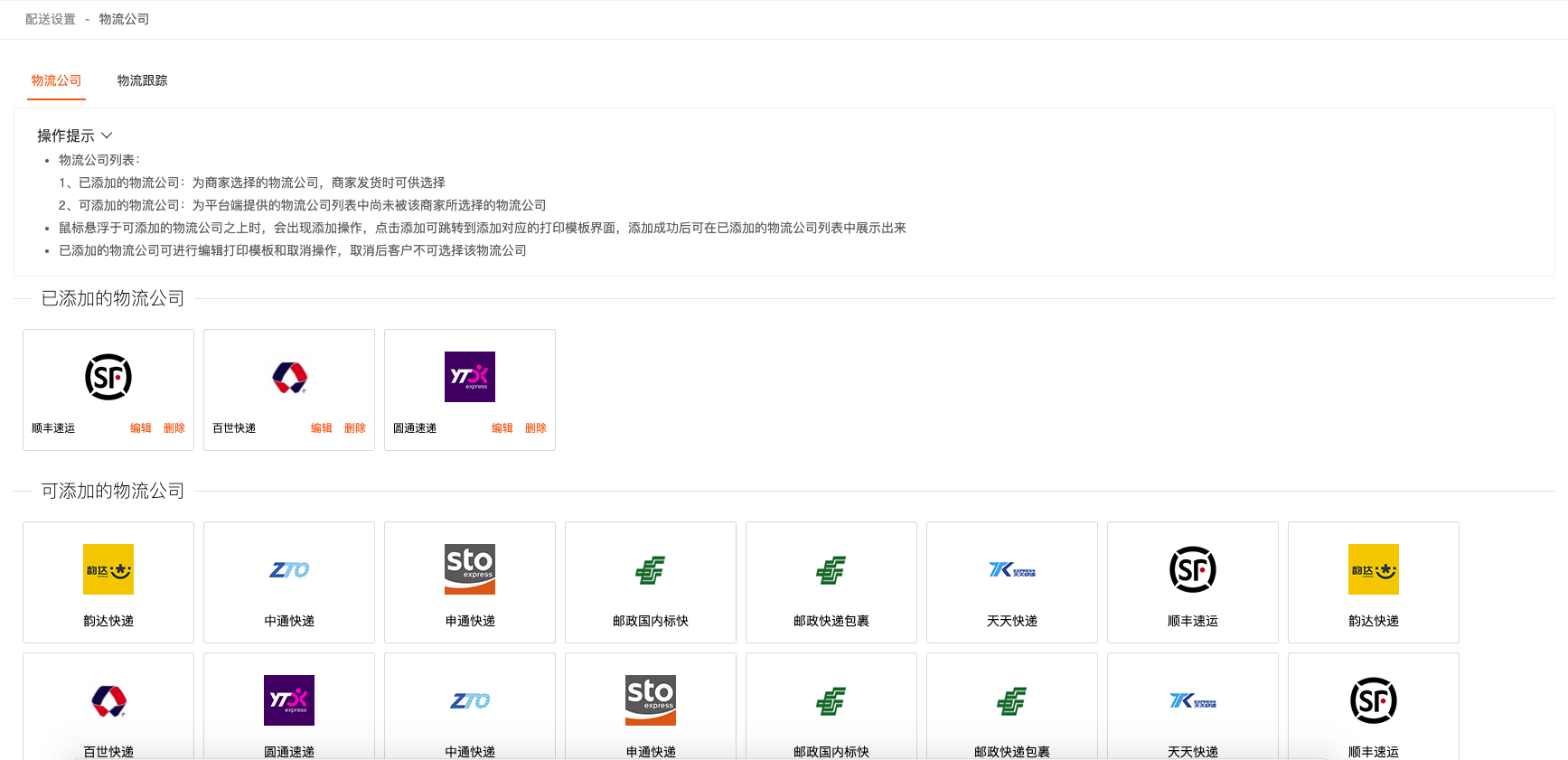1568x760 pixels.
Task: Select the yellow 韵达 logo next to the addable 顺丰速运 card
Action: [1374, 569]
